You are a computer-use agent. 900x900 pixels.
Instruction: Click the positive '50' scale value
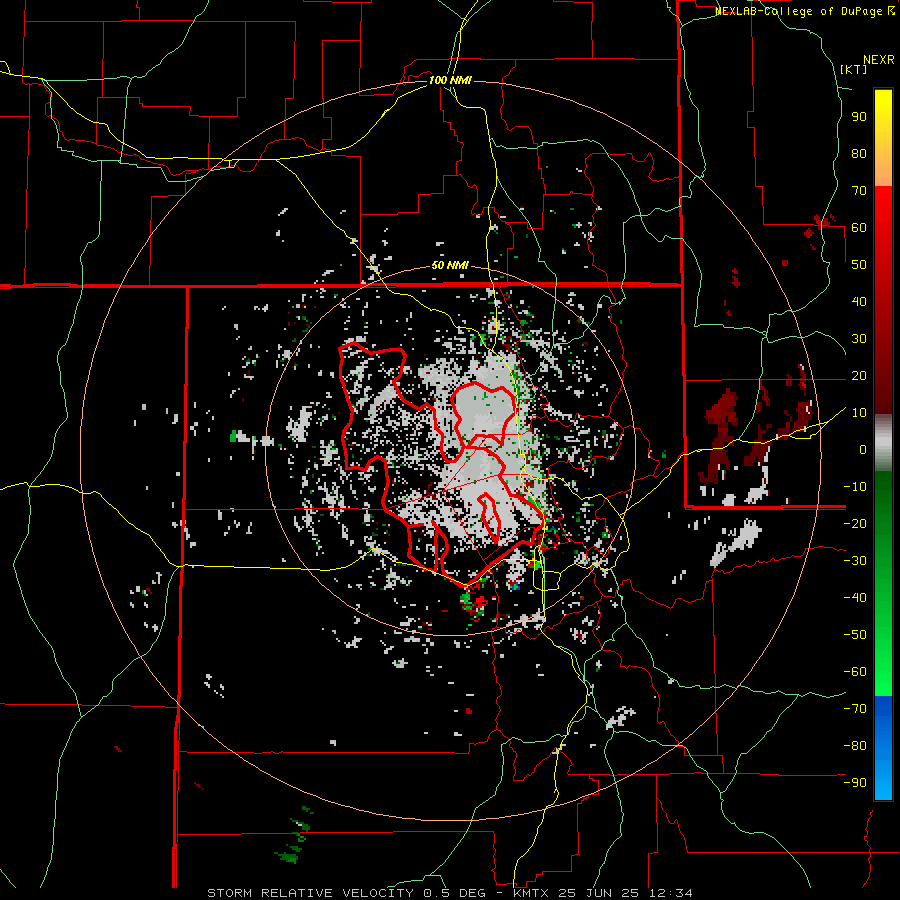pyautogui.click(x=859, y=265)
